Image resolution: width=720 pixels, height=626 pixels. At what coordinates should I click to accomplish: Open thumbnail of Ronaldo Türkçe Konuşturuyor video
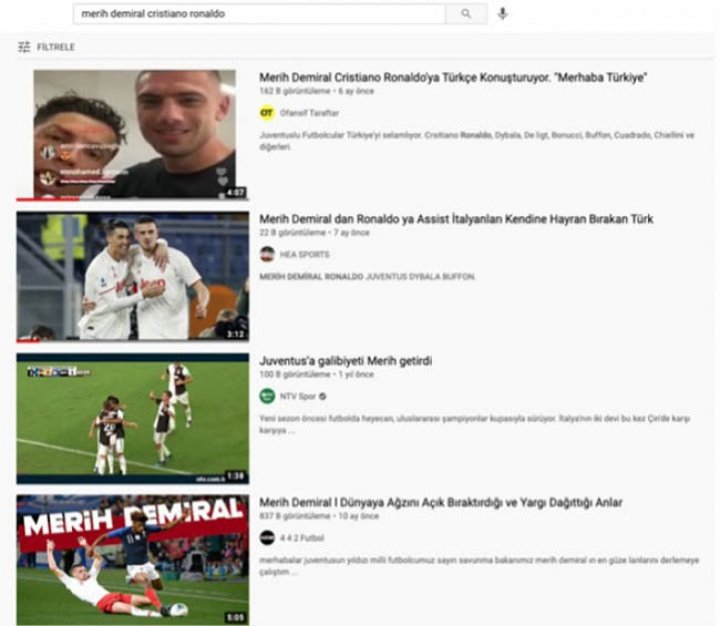pyautogui.click(x=135, y=134)
